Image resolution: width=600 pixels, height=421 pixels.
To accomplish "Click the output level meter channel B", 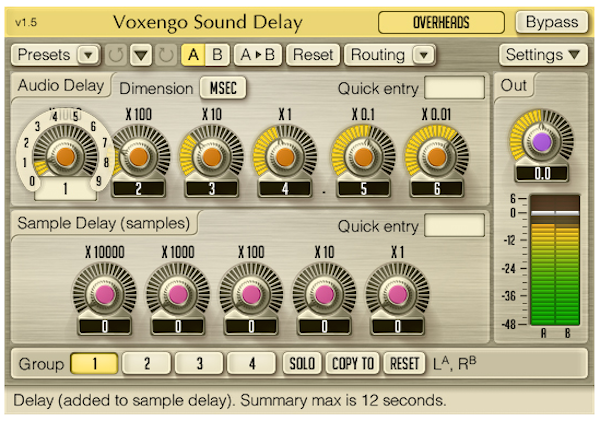I will [x=567, y=260].
